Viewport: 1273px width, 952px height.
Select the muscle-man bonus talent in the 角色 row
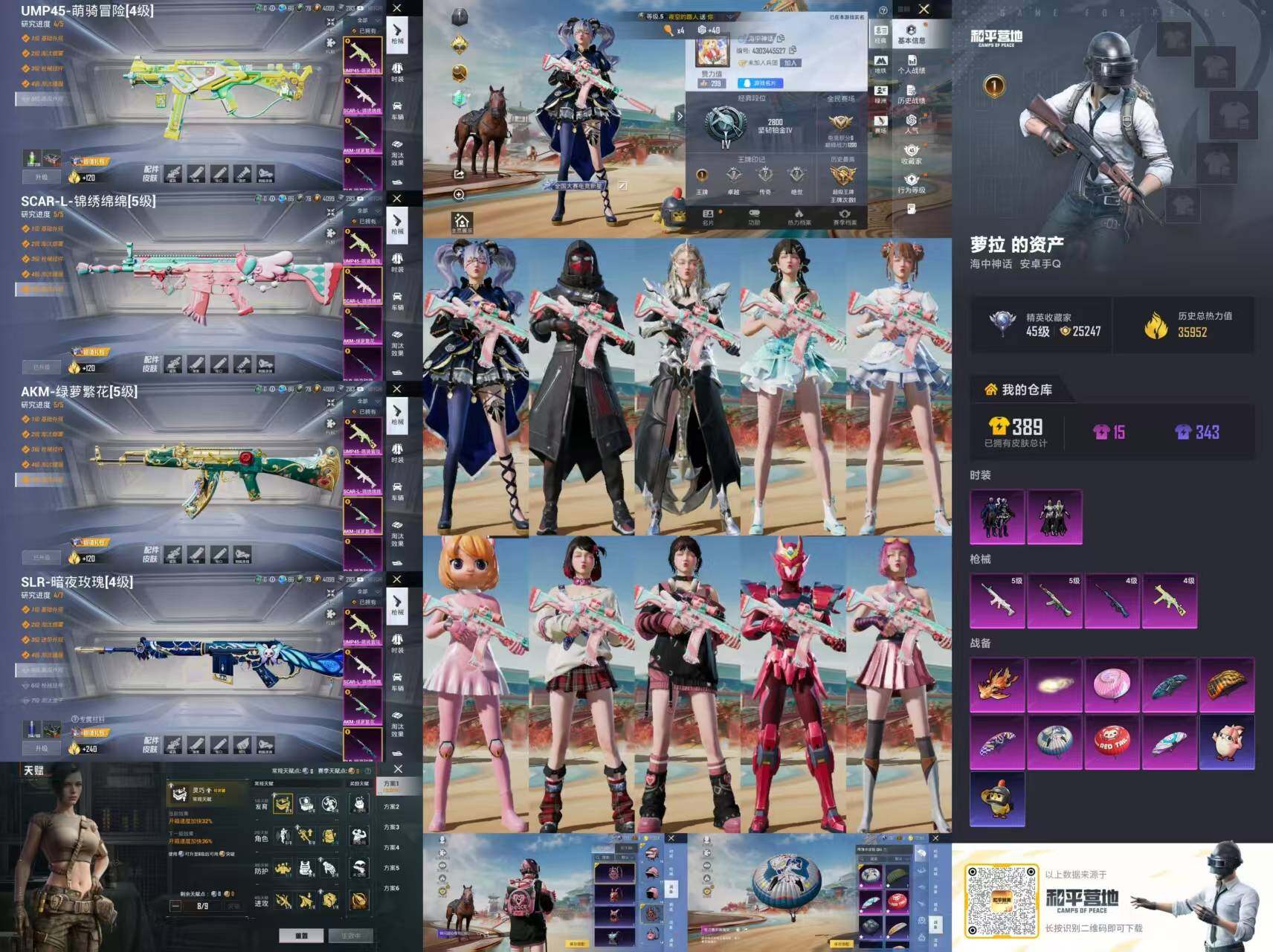coord(359,835)
